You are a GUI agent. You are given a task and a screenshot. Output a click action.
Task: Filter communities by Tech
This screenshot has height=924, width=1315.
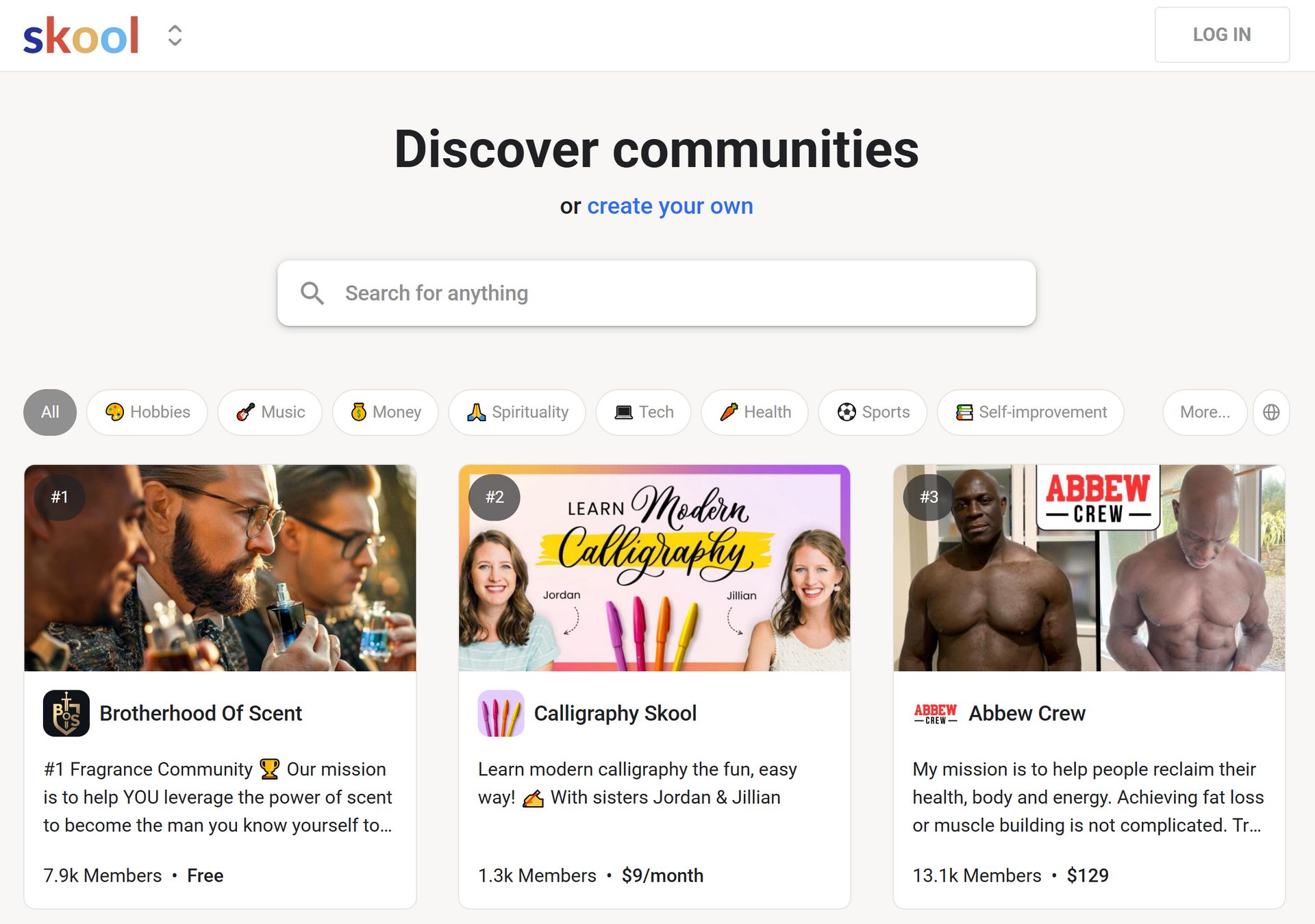tap(643, 412)
